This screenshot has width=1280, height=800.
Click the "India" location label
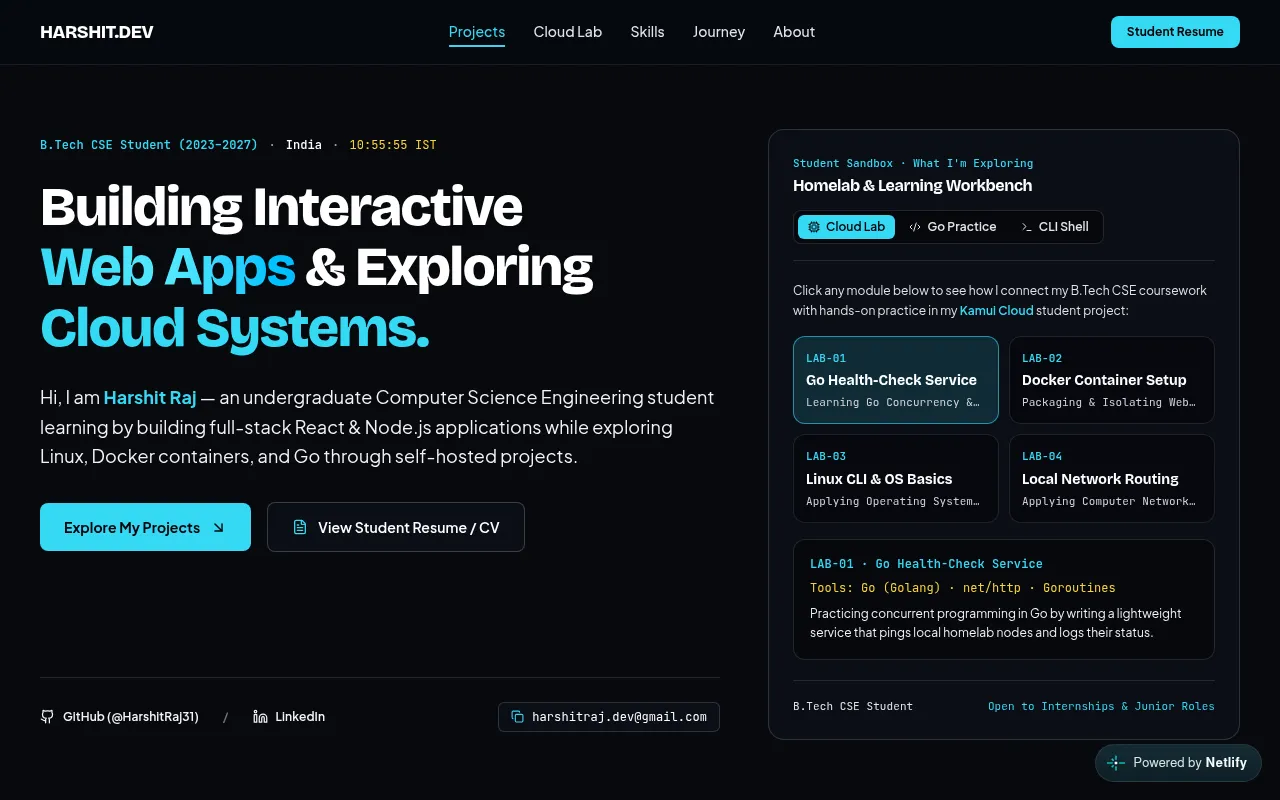tap(304, 145)
